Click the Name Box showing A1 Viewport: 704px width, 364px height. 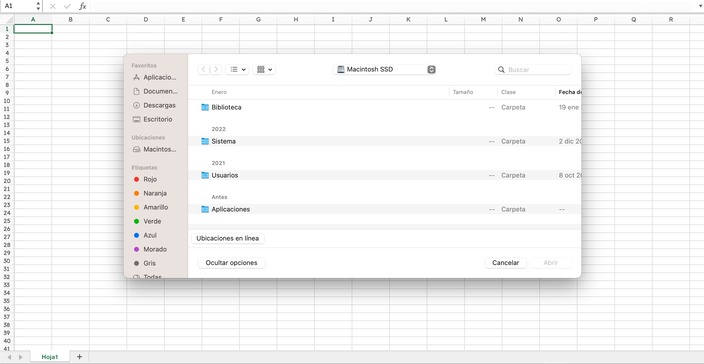tap(18, 6)
